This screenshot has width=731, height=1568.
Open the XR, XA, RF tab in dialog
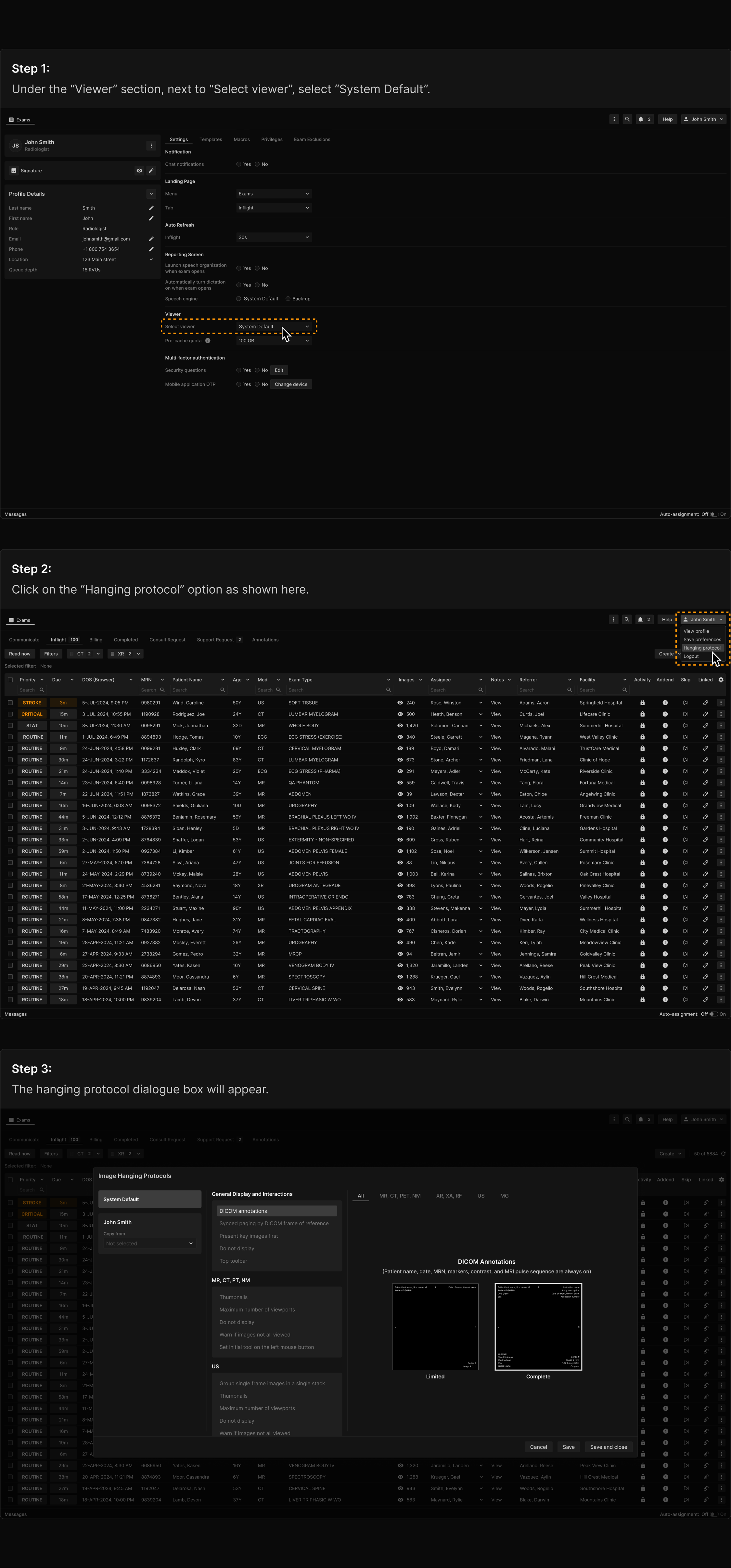[x=449, y=1195]
